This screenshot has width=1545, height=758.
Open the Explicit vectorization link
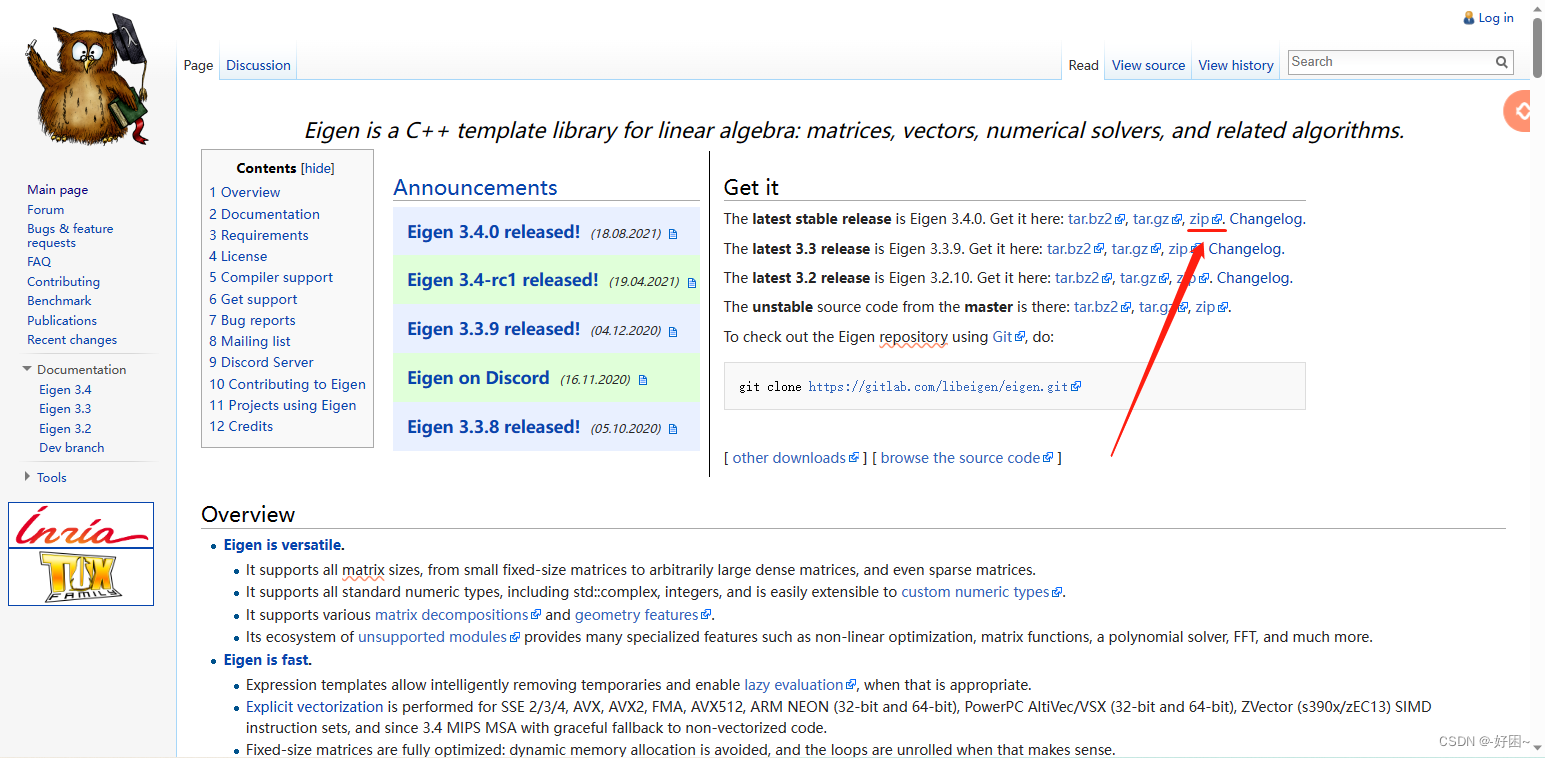tap(315, 707)
